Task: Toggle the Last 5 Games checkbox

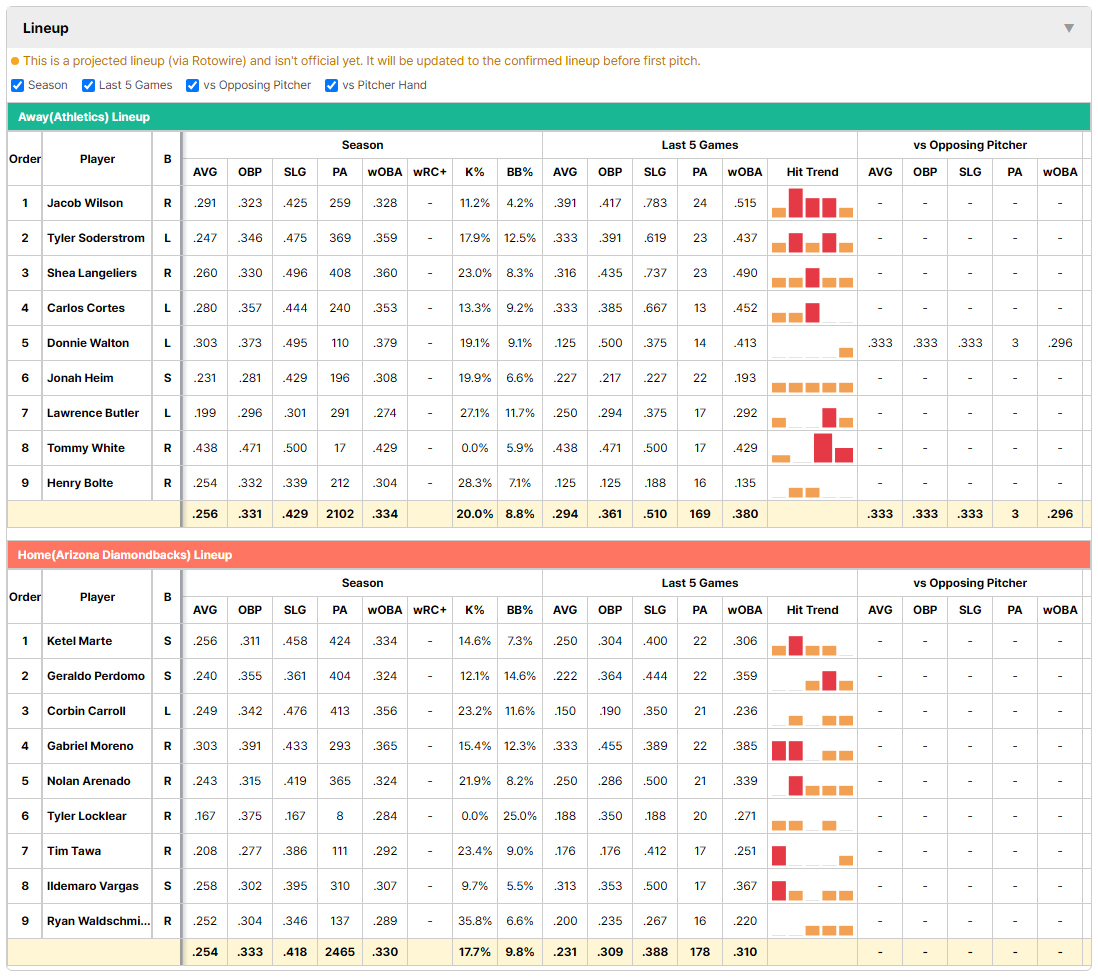Action: pos(88,85)
